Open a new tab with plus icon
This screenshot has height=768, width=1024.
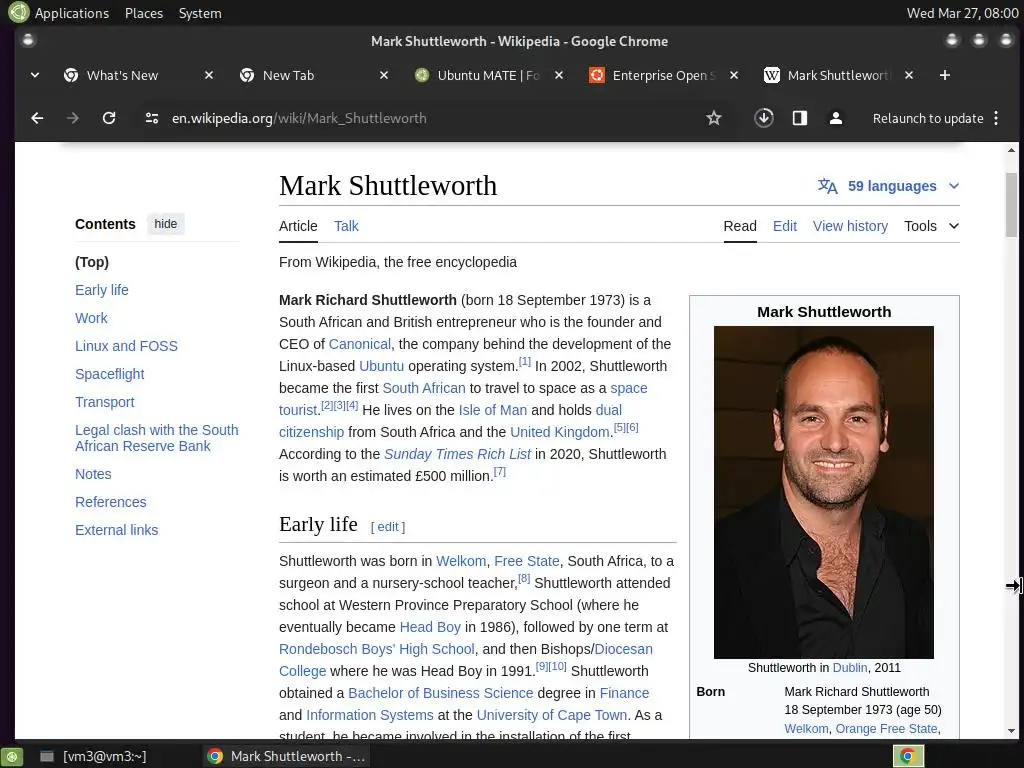click(944, 75)
